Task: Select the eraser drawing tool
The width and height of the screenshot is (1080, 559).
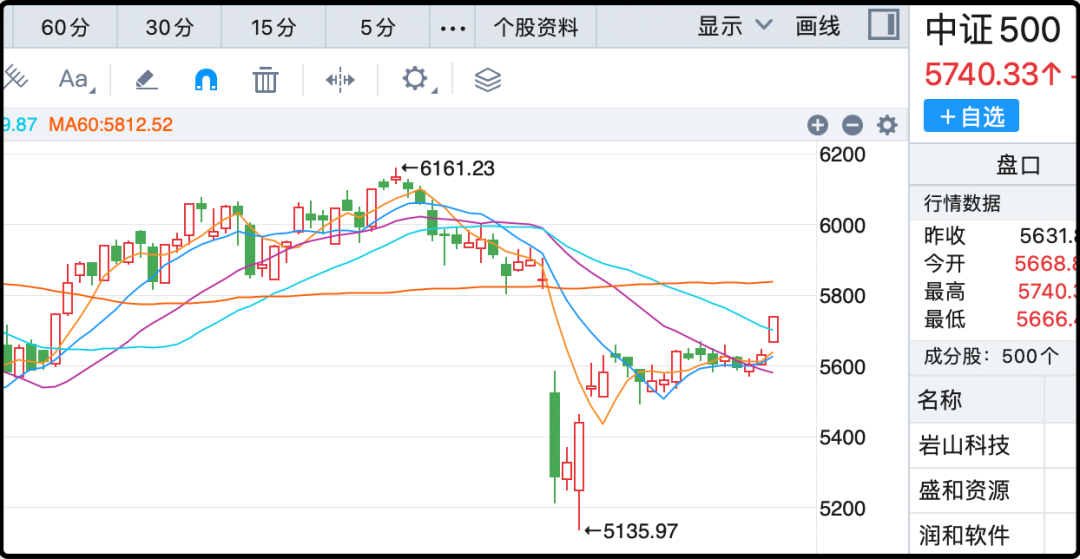Action: [x=146, y=80]
